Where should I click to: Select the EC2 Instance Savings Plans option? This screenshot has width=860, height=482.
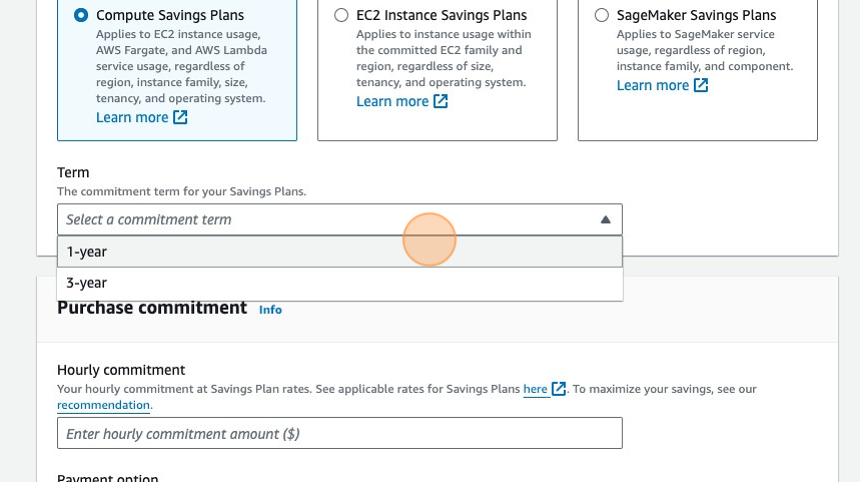coord(341,16)
